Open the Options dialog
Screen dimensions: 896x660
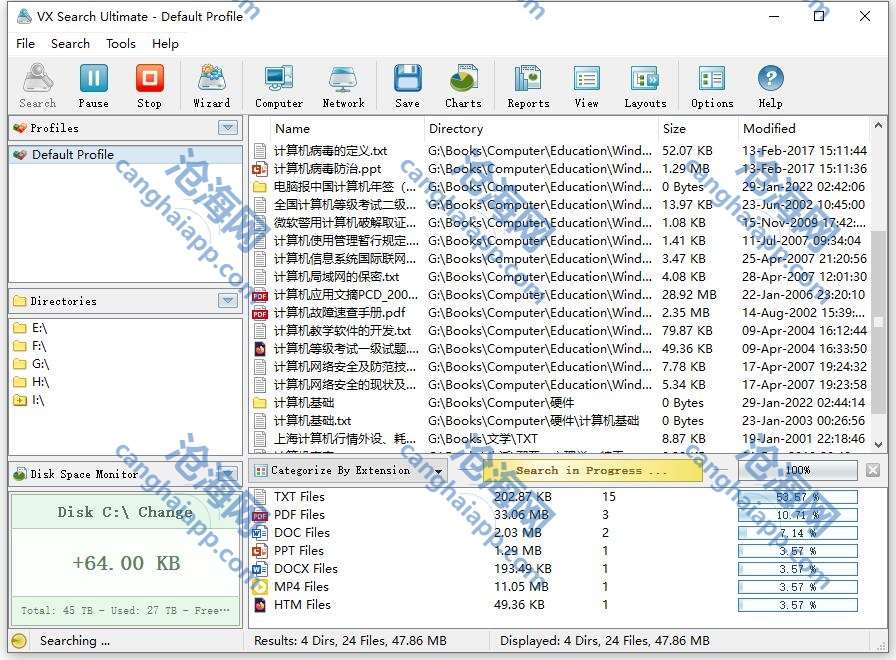712,85
